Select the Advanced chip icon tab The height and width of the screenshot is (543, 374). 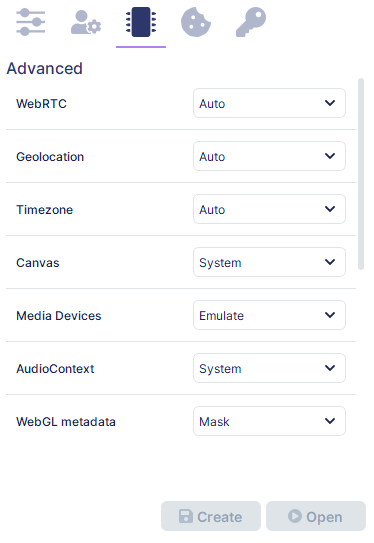point(141,22)
